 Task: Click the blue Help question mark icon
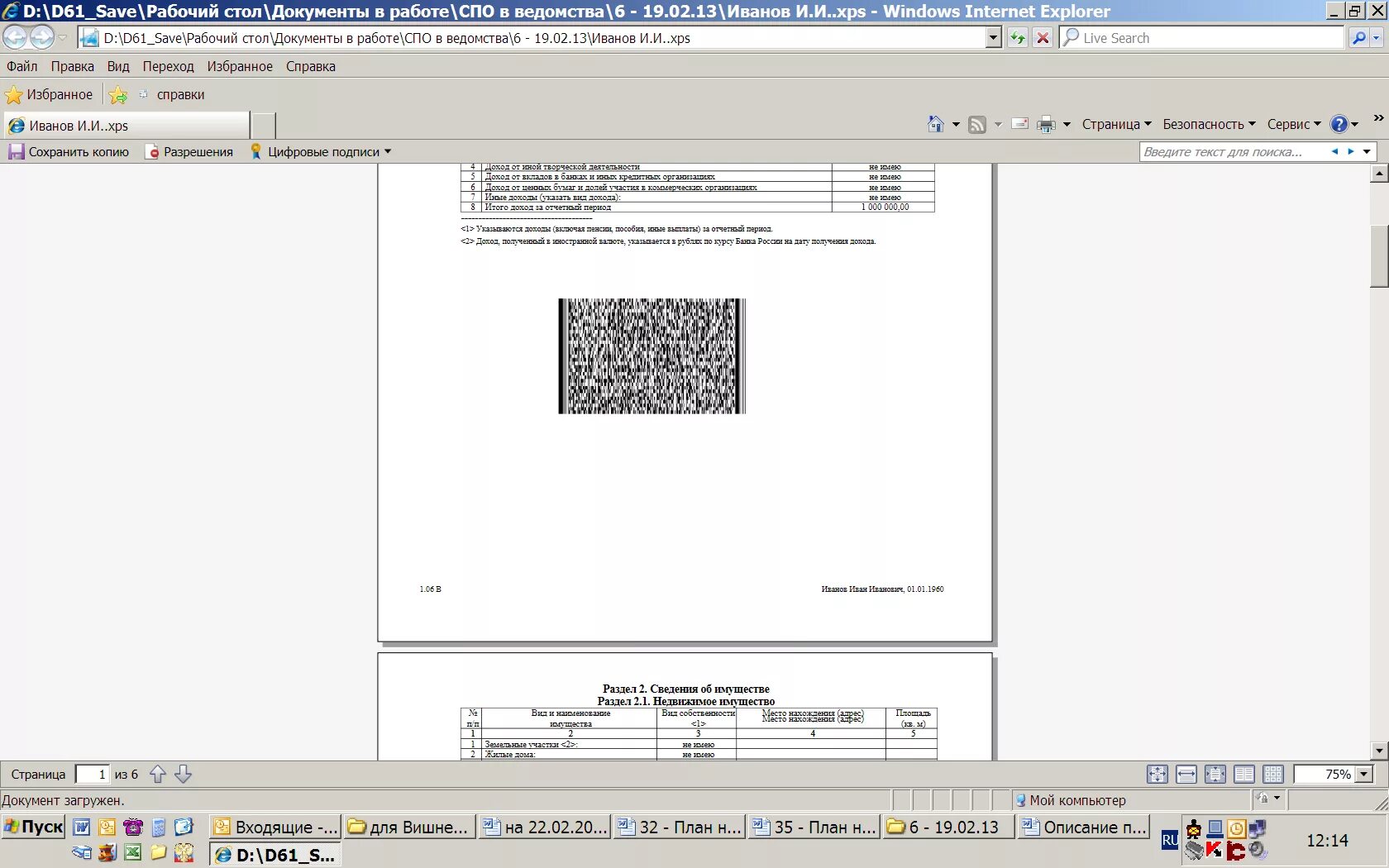(1339, 124)
